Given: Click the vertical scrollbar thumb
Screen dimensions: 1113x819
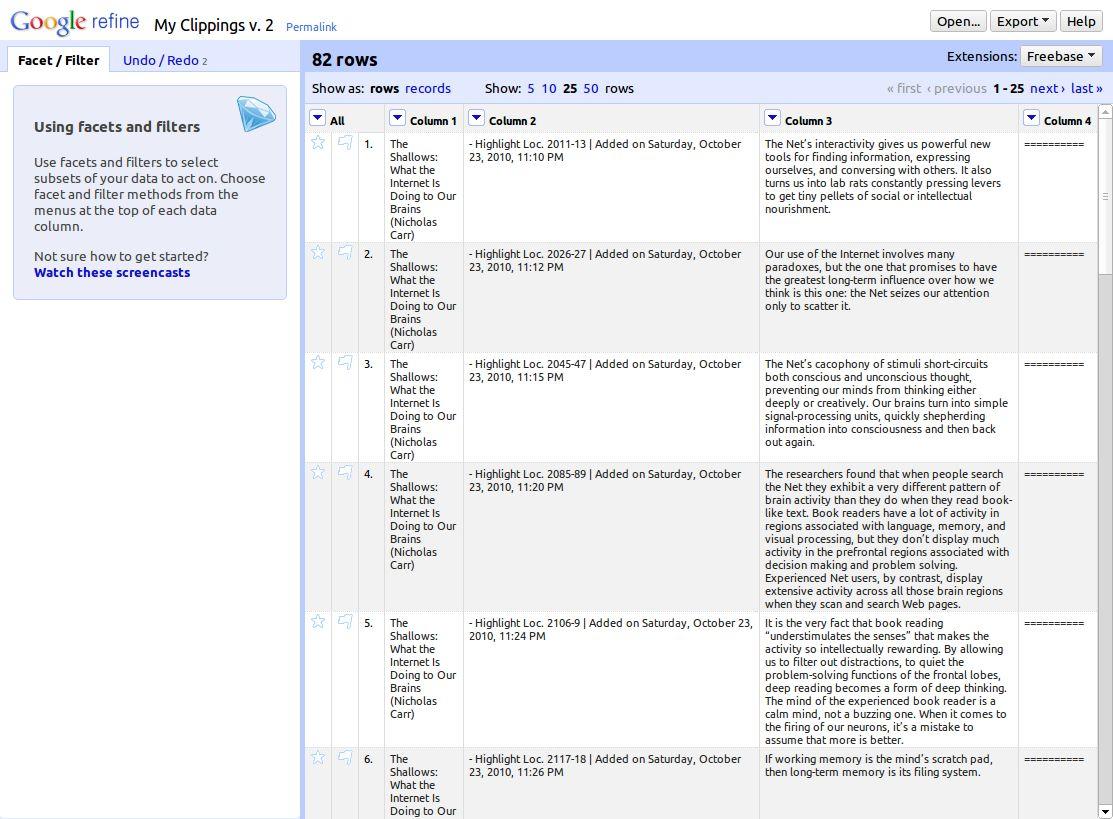Looking at the screenshot, I should click(x=1105, y=195).
